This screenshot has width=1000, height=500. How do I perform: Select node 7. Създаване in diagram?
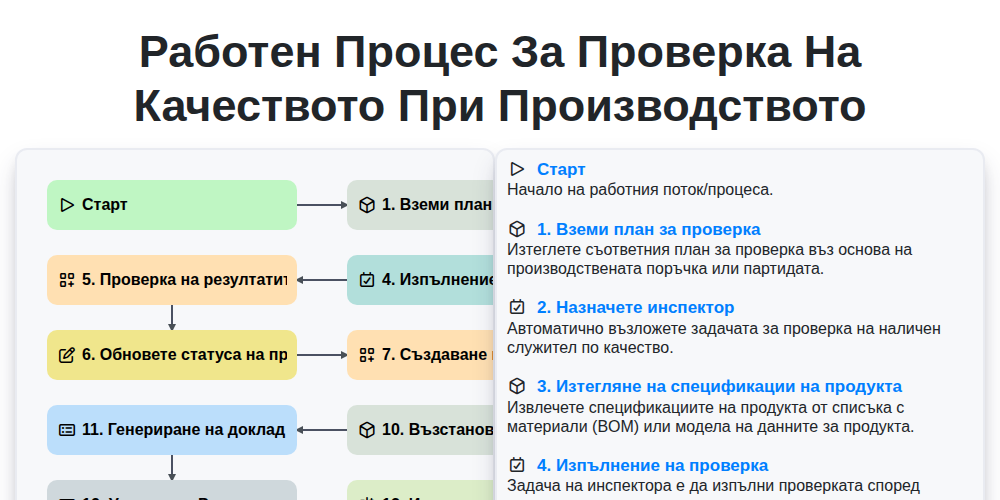point(420,355)
